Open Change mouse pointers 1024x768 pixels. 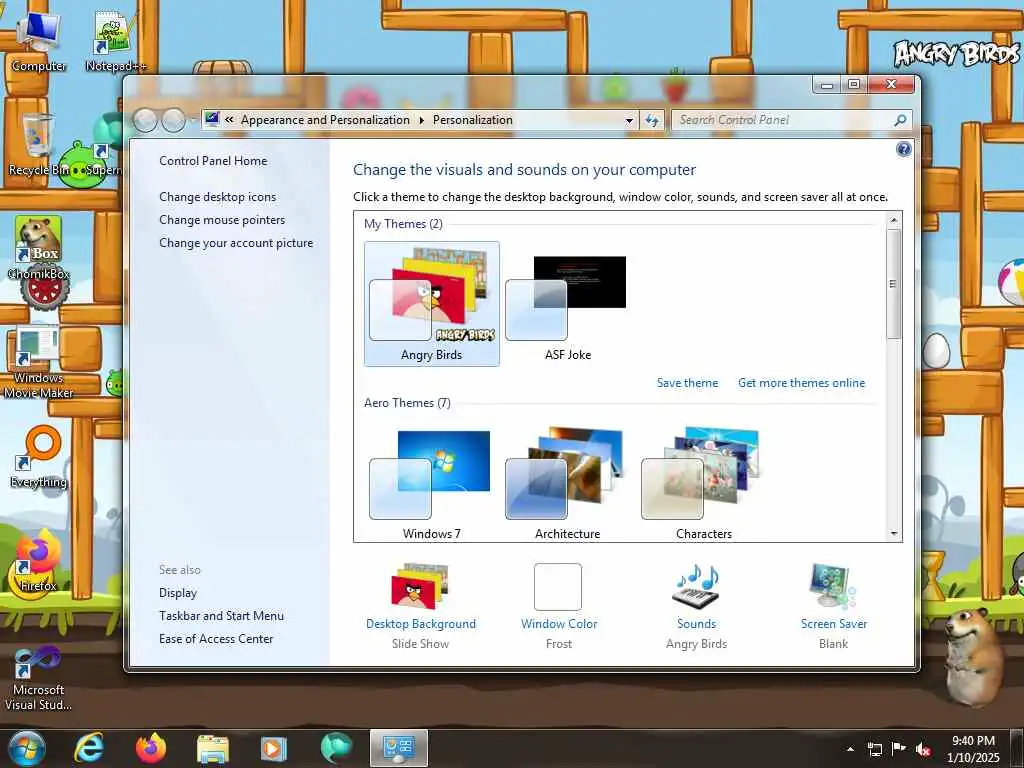pyautogui.click(x=222, y=219)
